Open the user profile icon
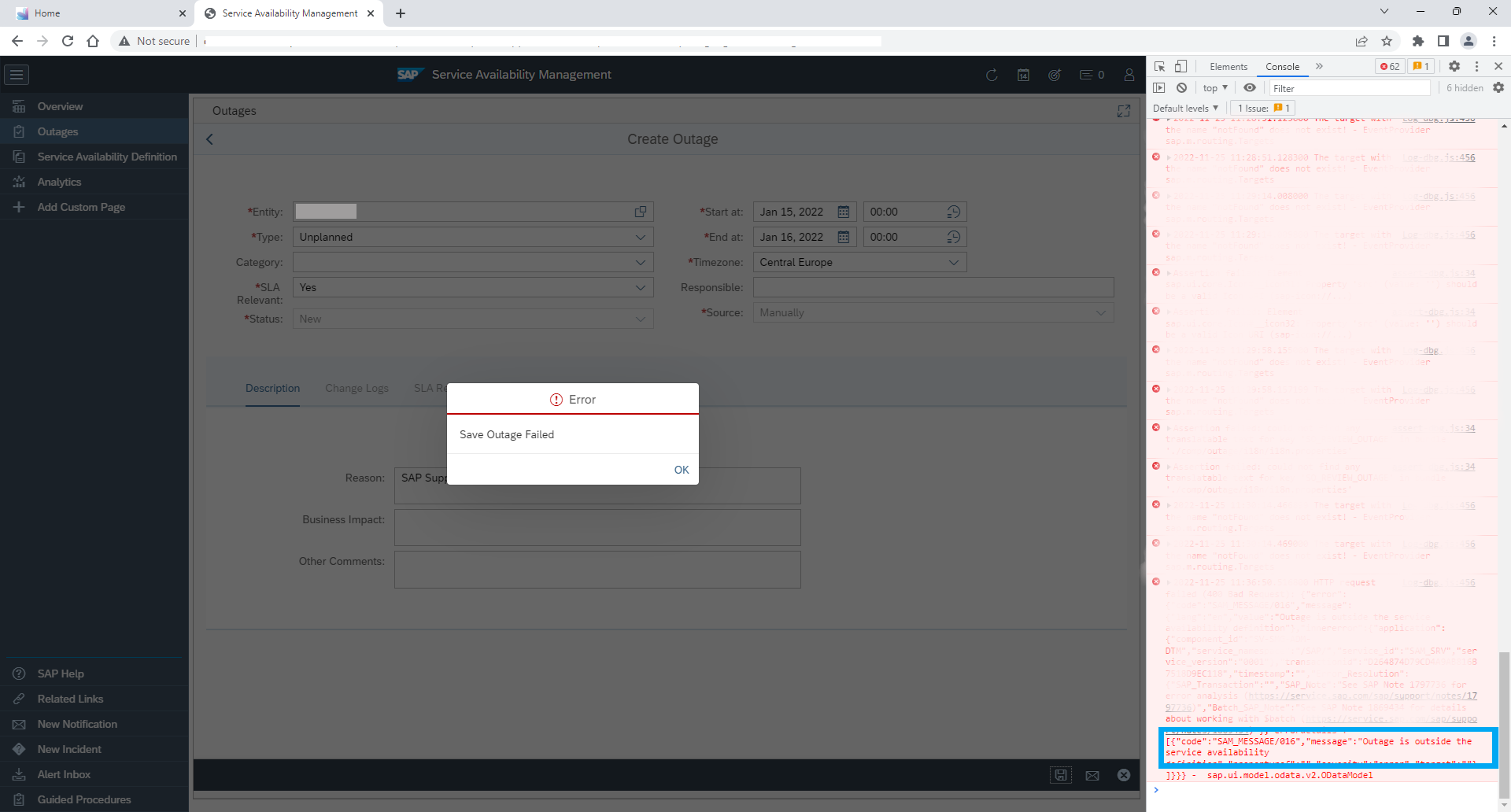Image resolution: width=1511 pixels, height=812 pixels. pos(1129,75)
